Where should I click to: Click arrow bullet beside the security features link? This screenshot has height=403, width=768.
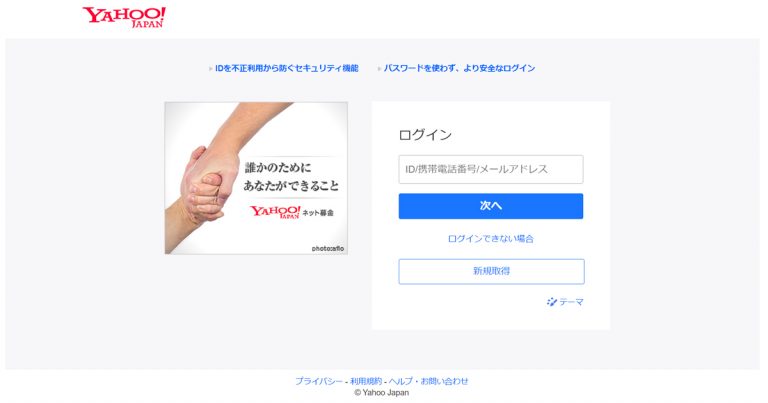211,69
